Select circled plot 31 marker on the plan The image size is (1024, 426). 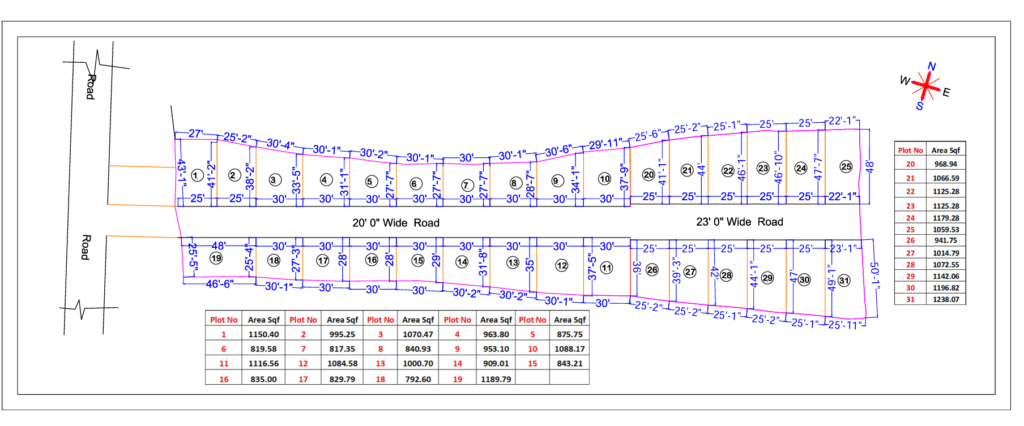point(844,280)
